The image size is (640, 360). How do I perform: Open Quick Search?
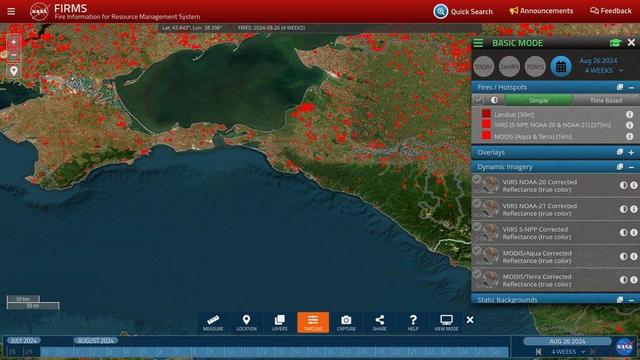click(x=463, y=11)
